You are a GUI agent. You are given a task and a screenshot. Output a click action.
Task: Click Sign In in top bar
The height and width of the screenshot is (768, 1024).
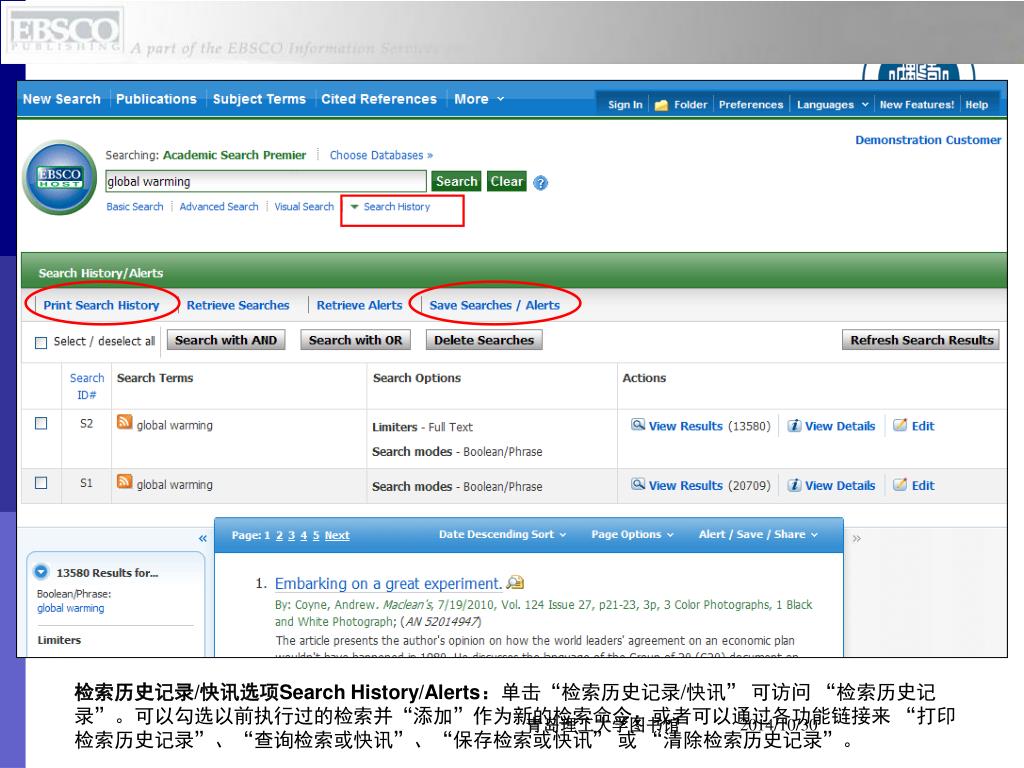coord(625,104)
